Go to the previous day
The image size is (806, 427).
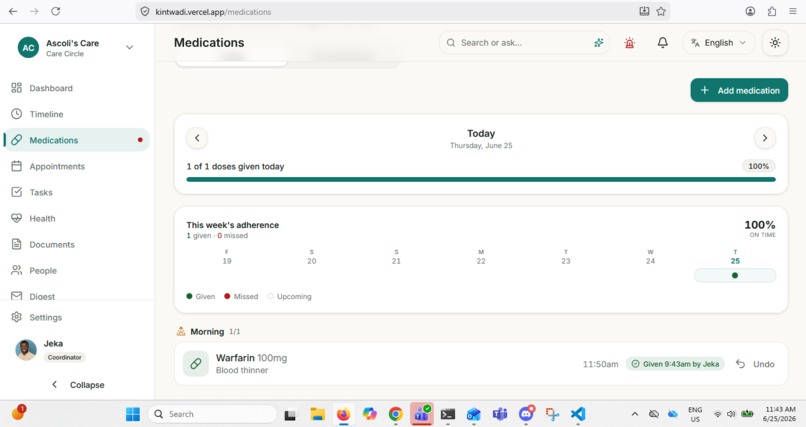[x=197, y=138]
